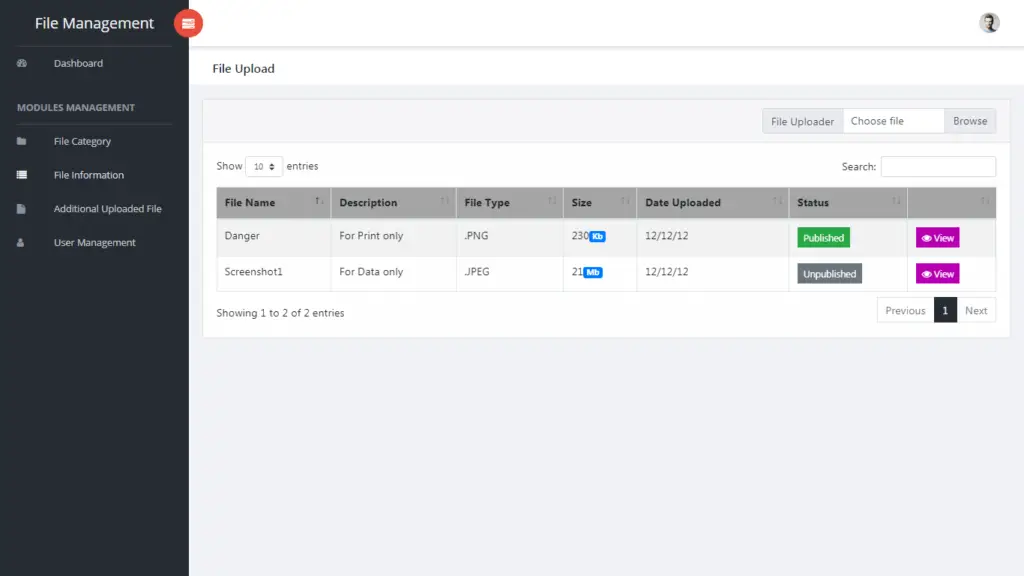This screenshot has height=576, width=1024.
Task: Open the red hamburger menu icon
Action: (x=188, y=22)
